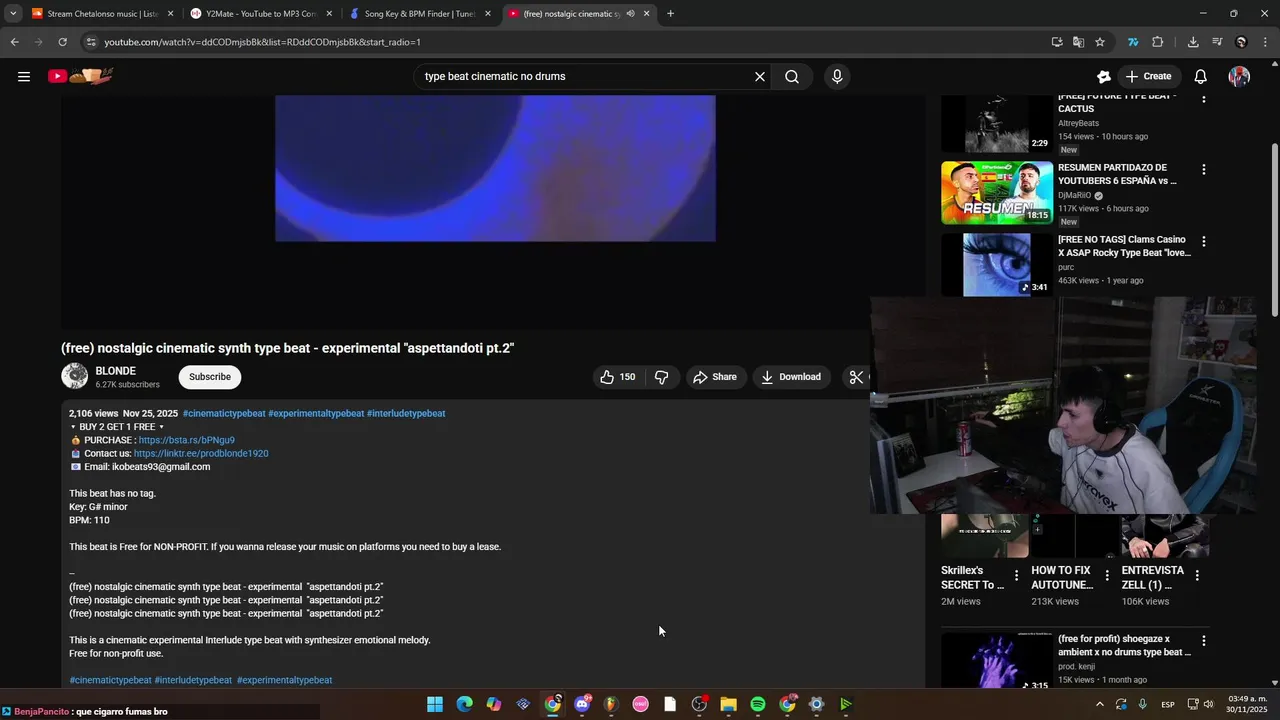The width and height of the screenshot is (1280, 720).
Task: Open options for Skrillex's SECRET video
Action: pos(1016,576)
